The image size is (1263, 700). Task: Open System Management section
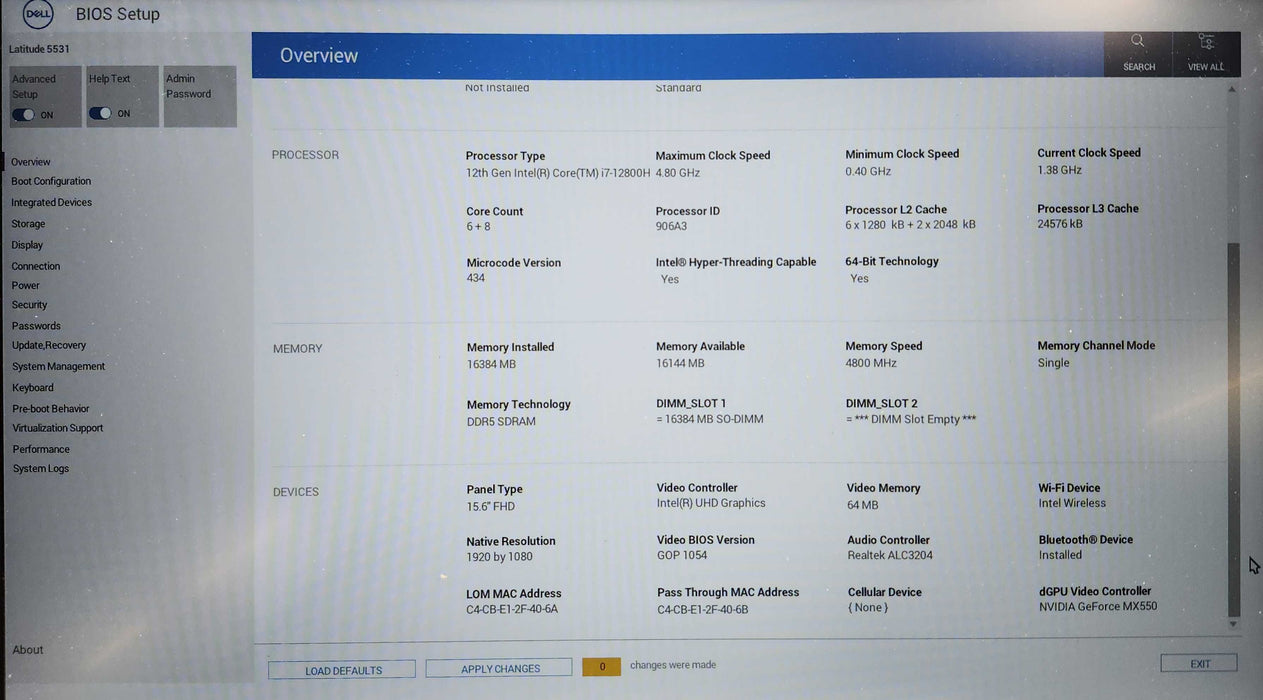pyautogui.click(x=59, y=366)
